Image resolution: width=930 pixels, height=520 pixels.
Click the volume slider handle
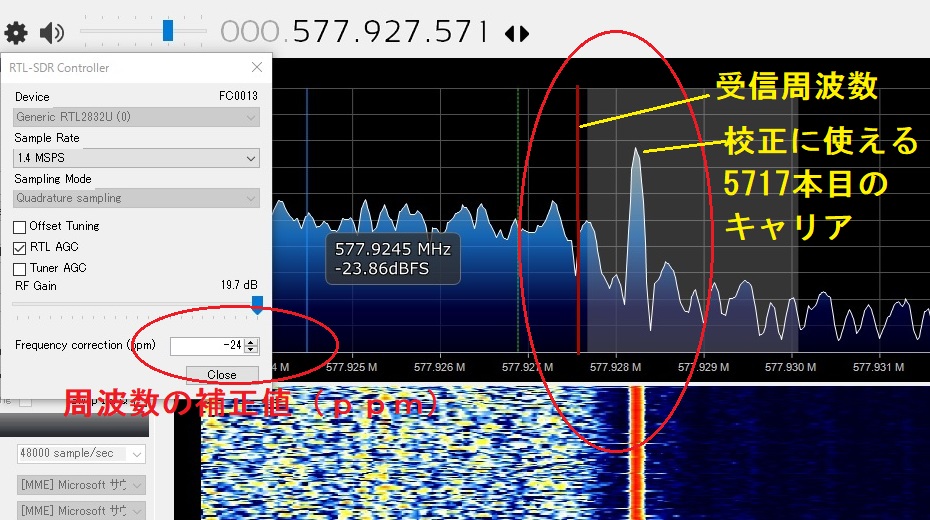point(168,31)
